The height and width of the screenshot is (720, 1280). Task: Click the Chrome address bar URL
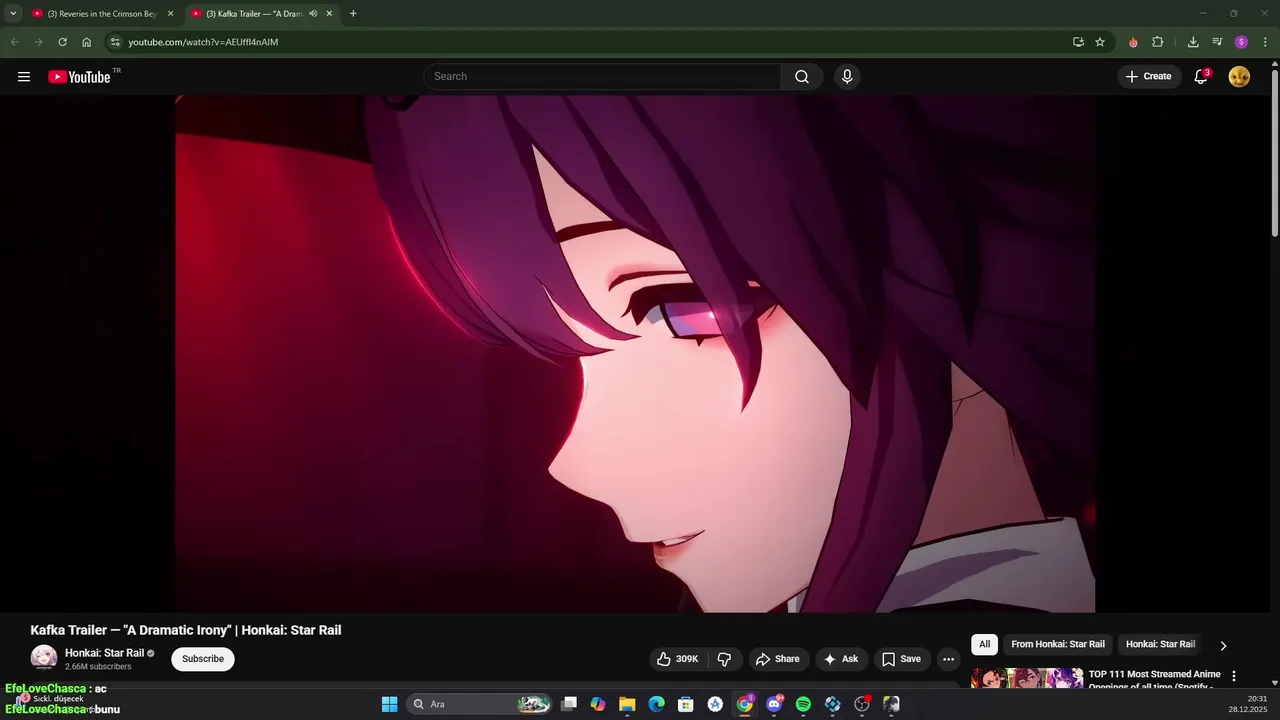[203, 42]
